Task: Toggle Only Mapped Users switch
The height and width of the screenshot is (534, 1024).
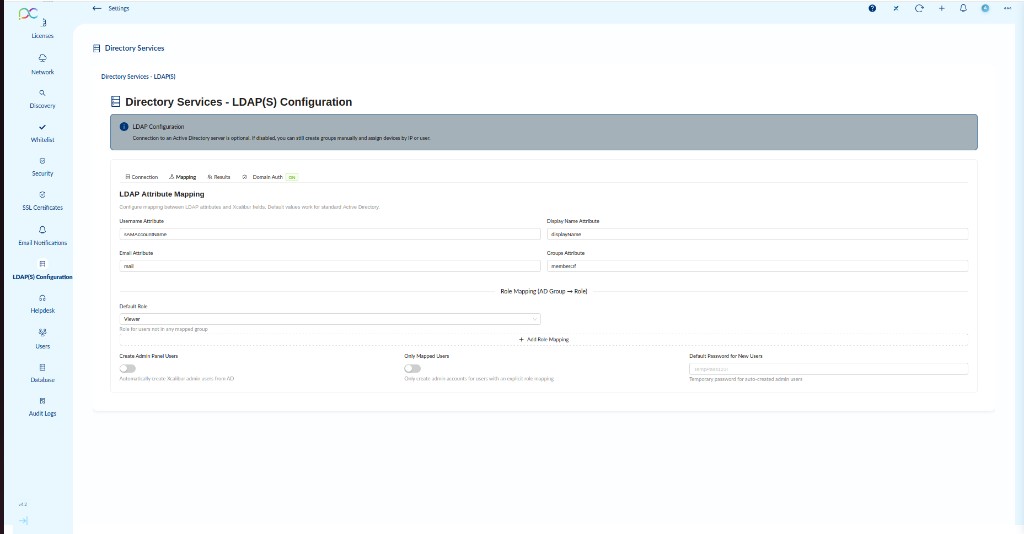Action: click(412, 369)
